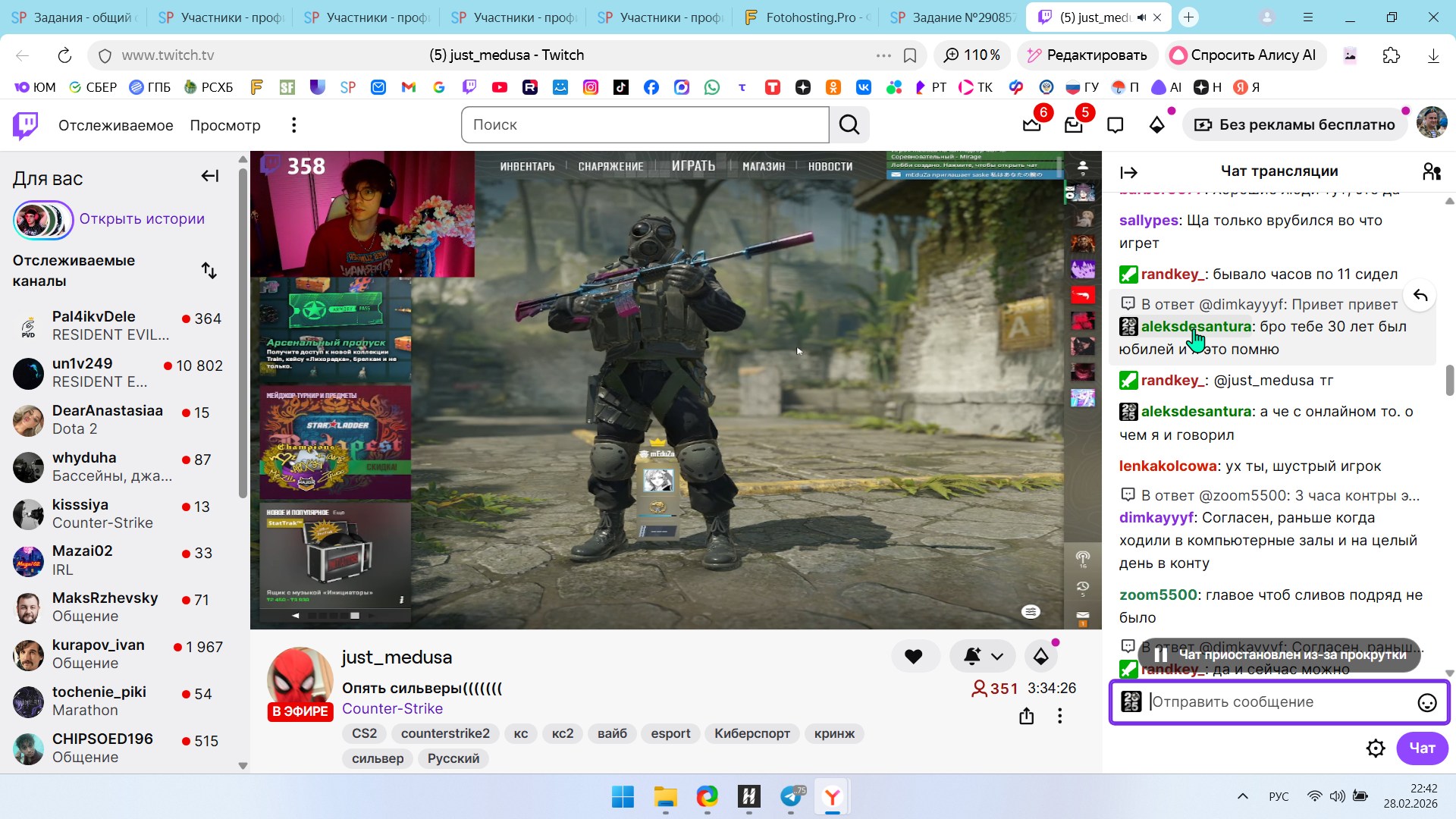Open the Whispers speech bubble icon

[x=1115, y=125]
